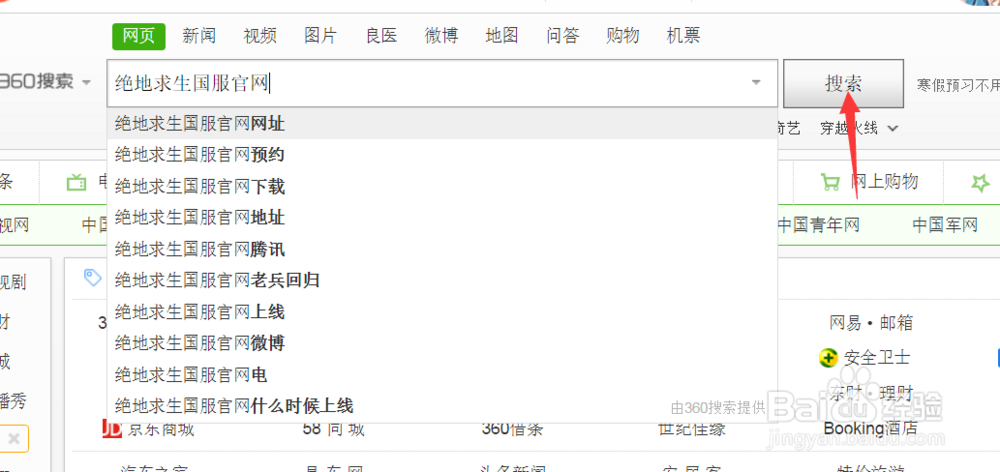Choose suggestion 绝地求生国服官网网址

pyautogui.click(x=442, y=124)
